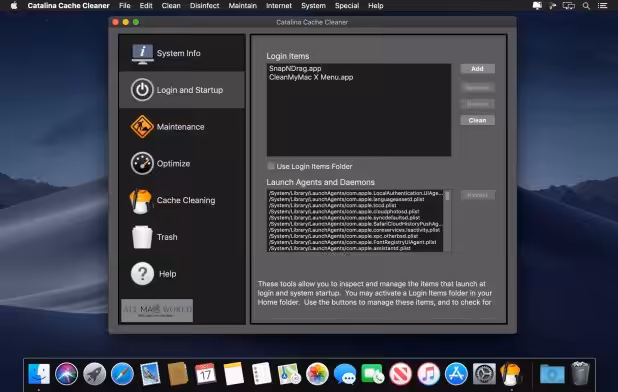Open Messages from the Dock
Viewport: 618px width, 392px height.
[345, 373]
